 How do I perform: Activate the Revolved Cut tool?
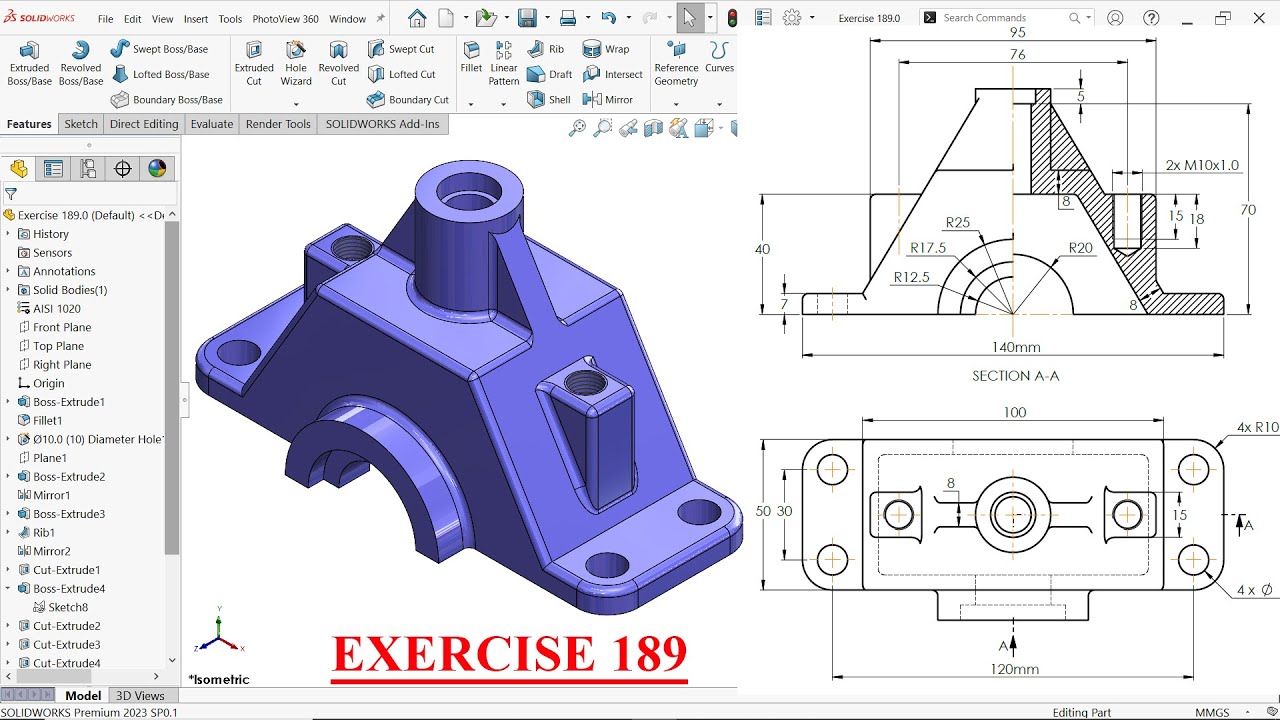(339, 64)
